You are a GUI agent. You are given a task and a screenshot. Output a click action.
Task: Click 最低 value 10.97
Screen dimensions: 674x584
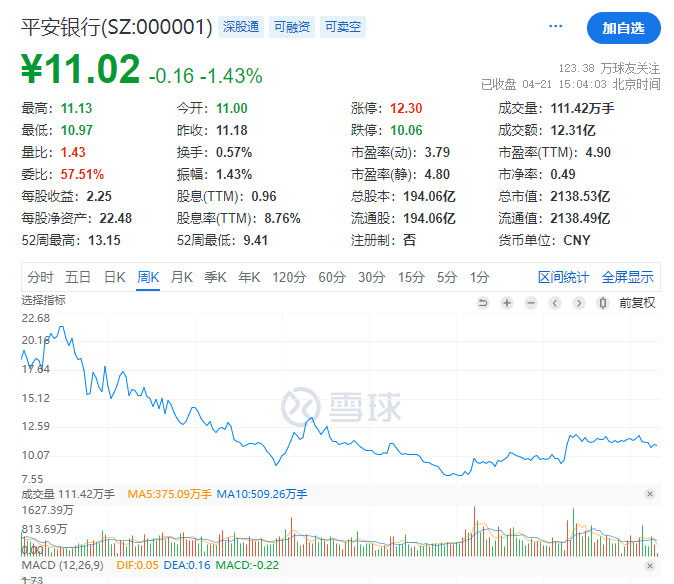click(x=77, y=130)
